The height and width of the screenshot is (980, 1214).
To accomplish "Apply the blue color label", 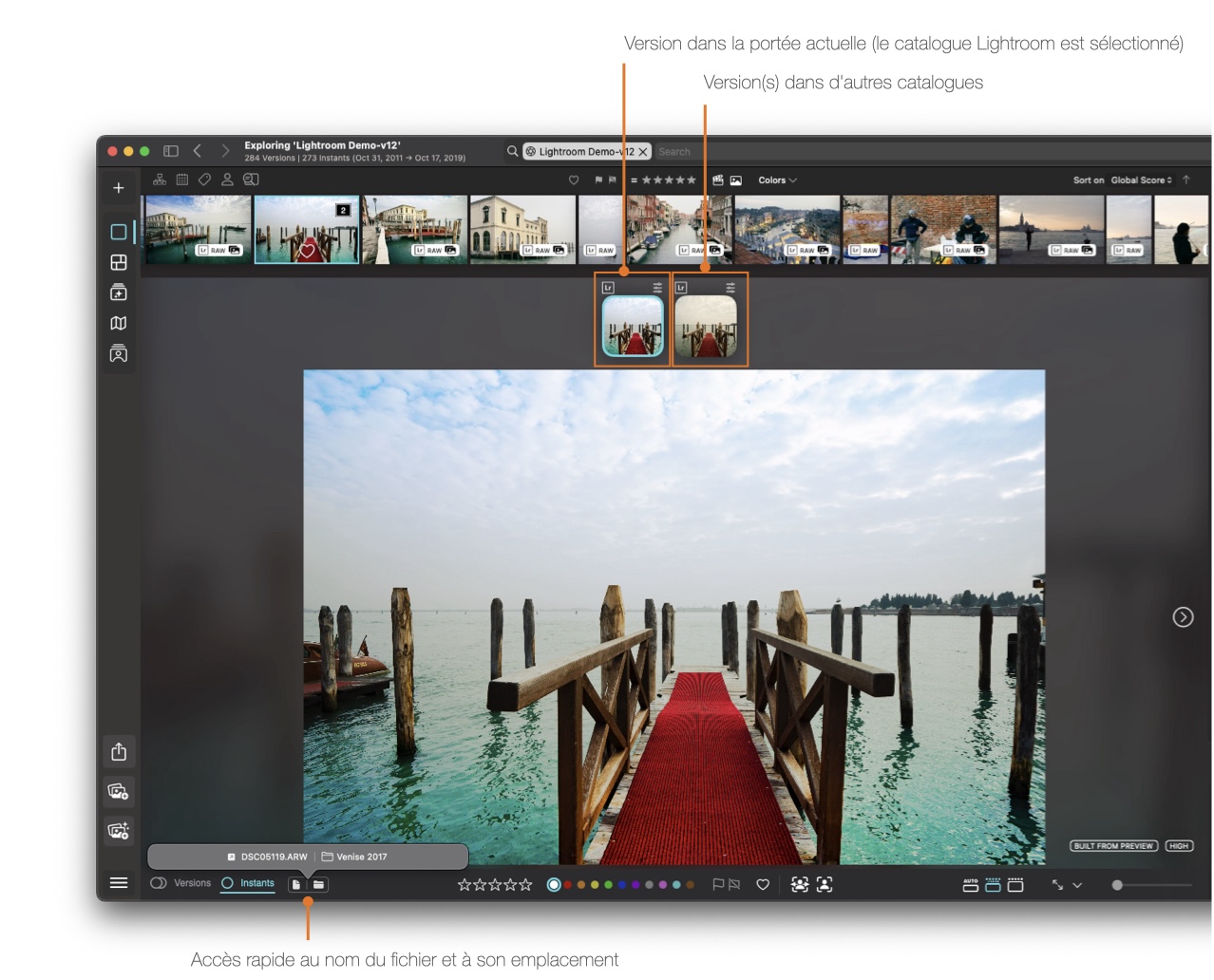I will click(622, 884).
